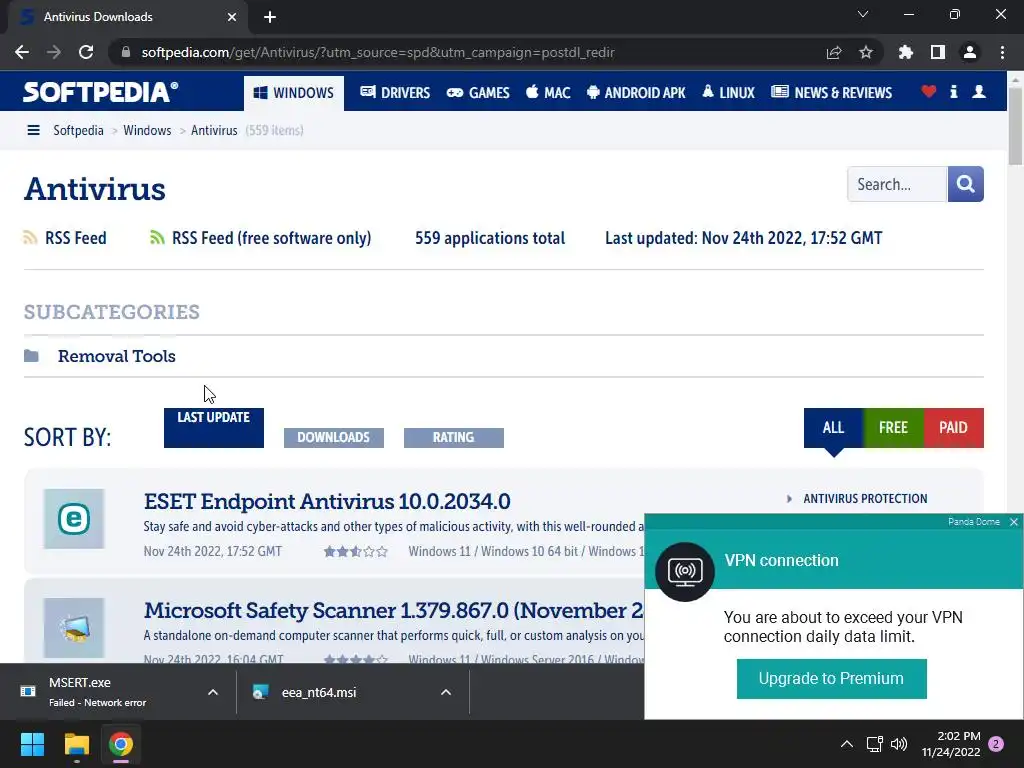This screenshot has height=768, width=1024.
Task: Open the Windows Start menu
Action: (x=32, y=744)
